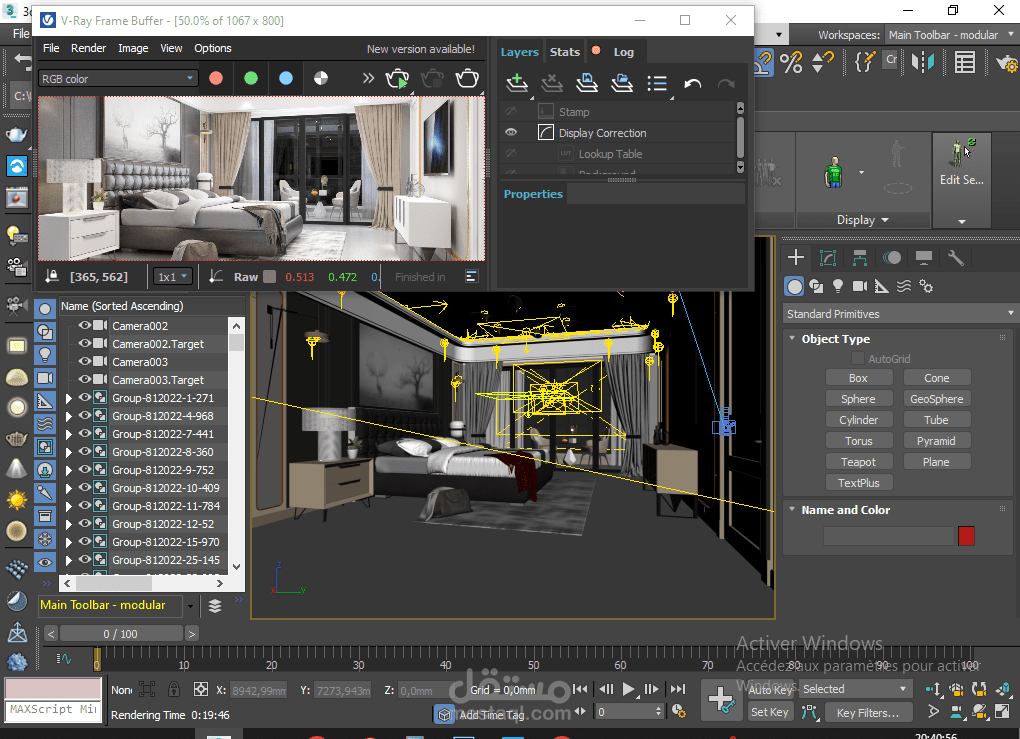This screenshot has height=739, width=1020.
Task: Click the 0 / 100 time slider
Action: (x=120, y=634)
